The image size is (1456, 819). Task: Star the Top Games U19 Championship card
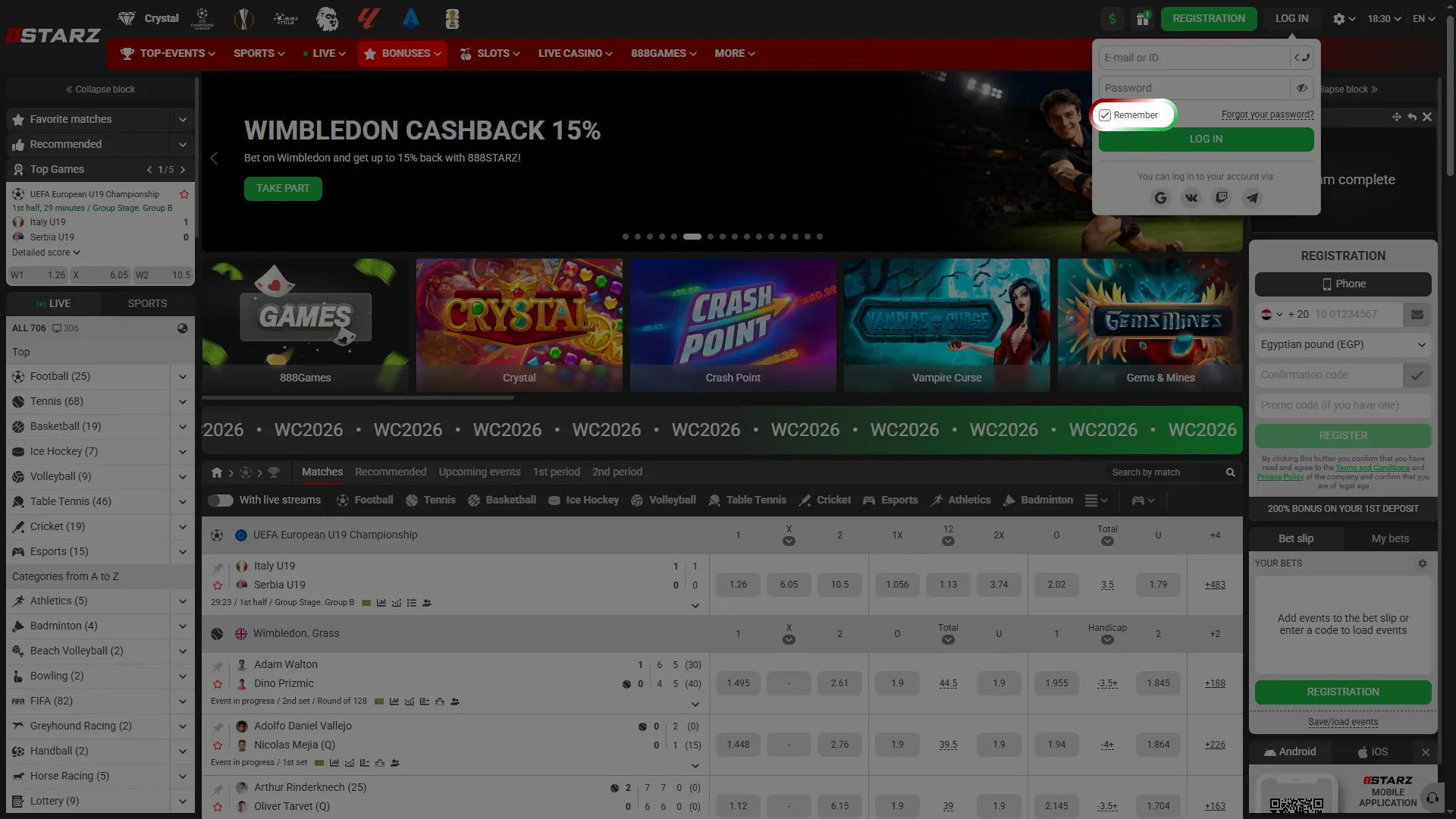pos(184,194)
